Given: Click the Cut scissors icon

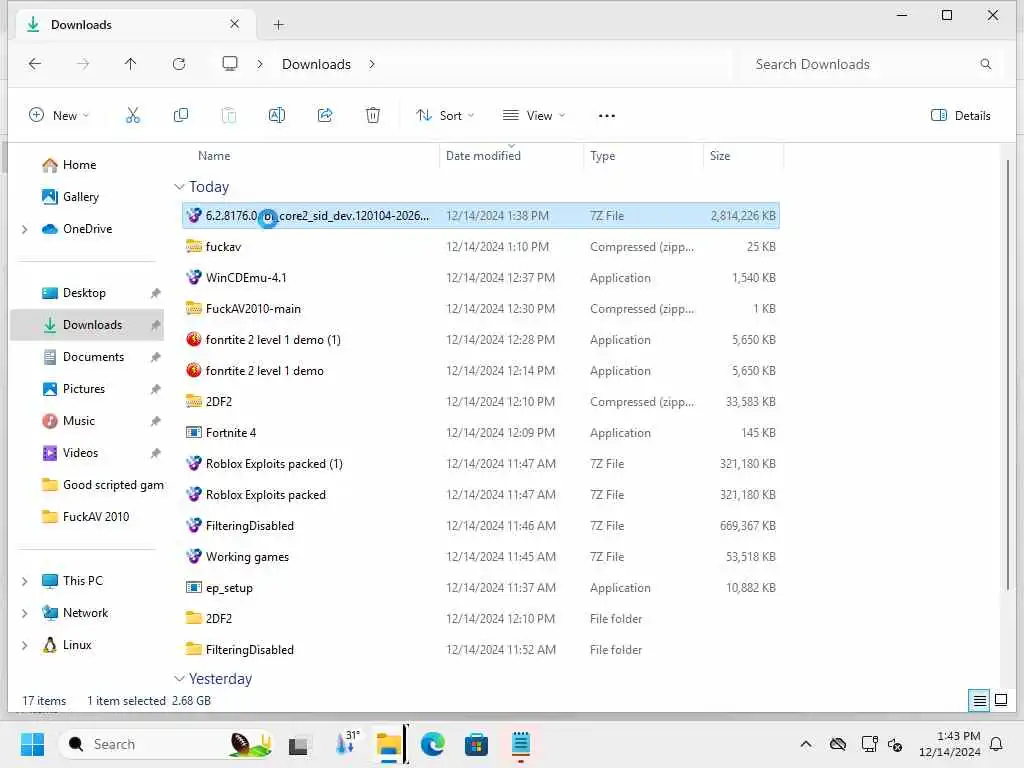Looking at the screenshot, I should coord(133,116).
